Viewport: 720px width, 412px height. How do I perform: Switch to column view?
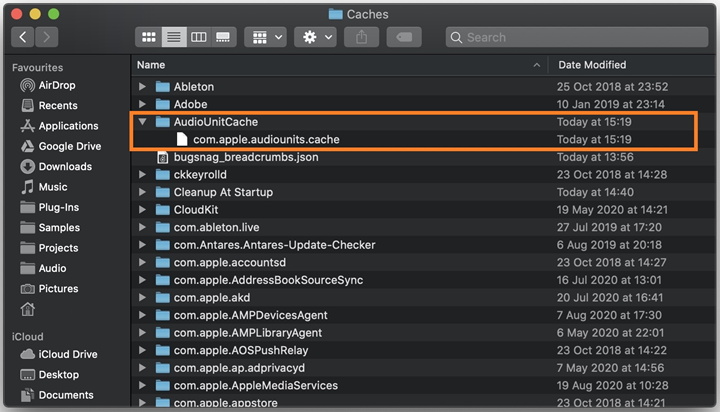click(198, 37)
